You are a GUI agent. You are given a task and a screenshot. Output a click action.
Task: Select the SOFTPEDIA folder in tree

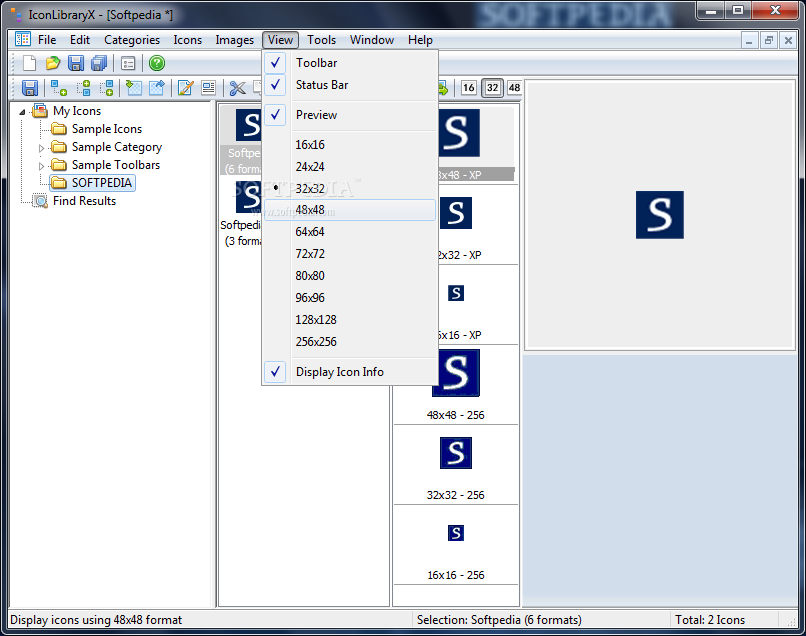[101, 183]
